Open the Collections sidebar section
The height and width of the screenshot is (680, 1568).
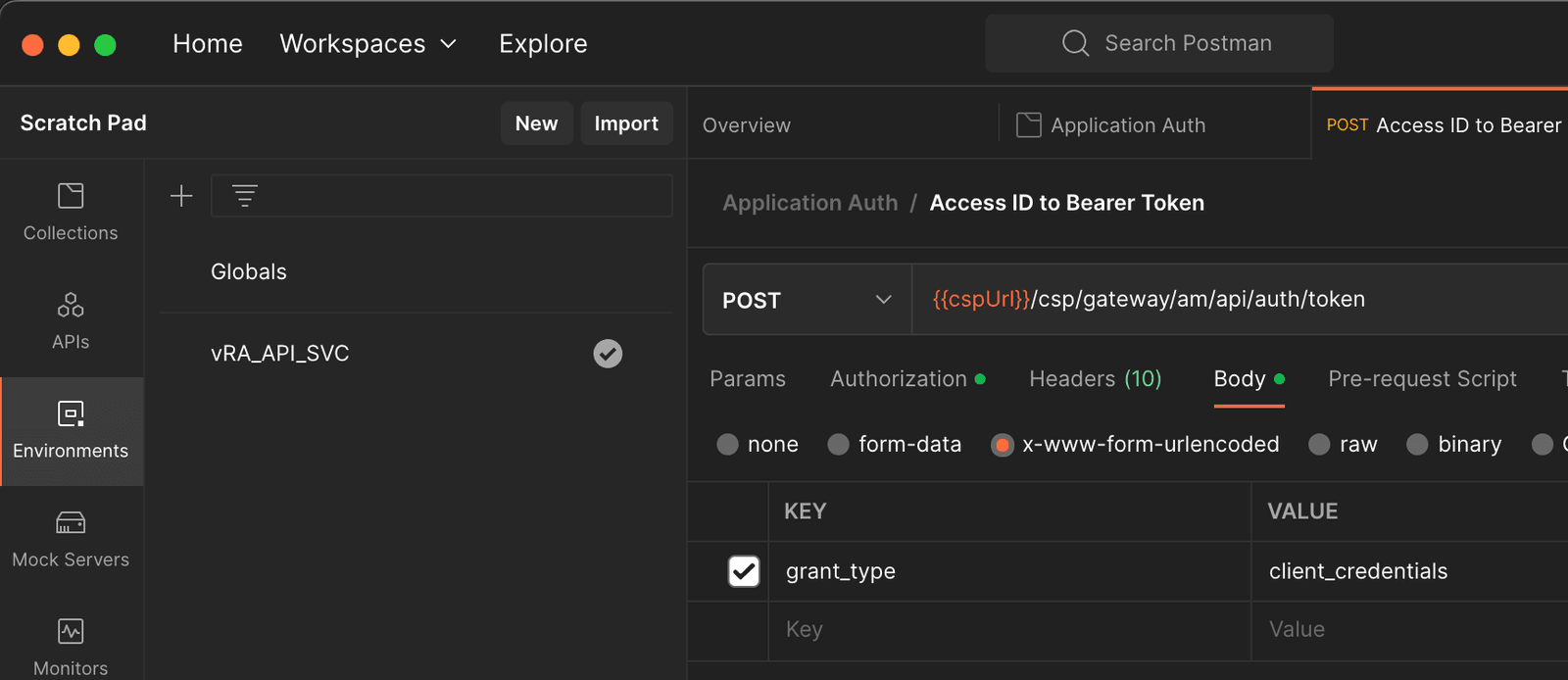click(x=71, y=213)
